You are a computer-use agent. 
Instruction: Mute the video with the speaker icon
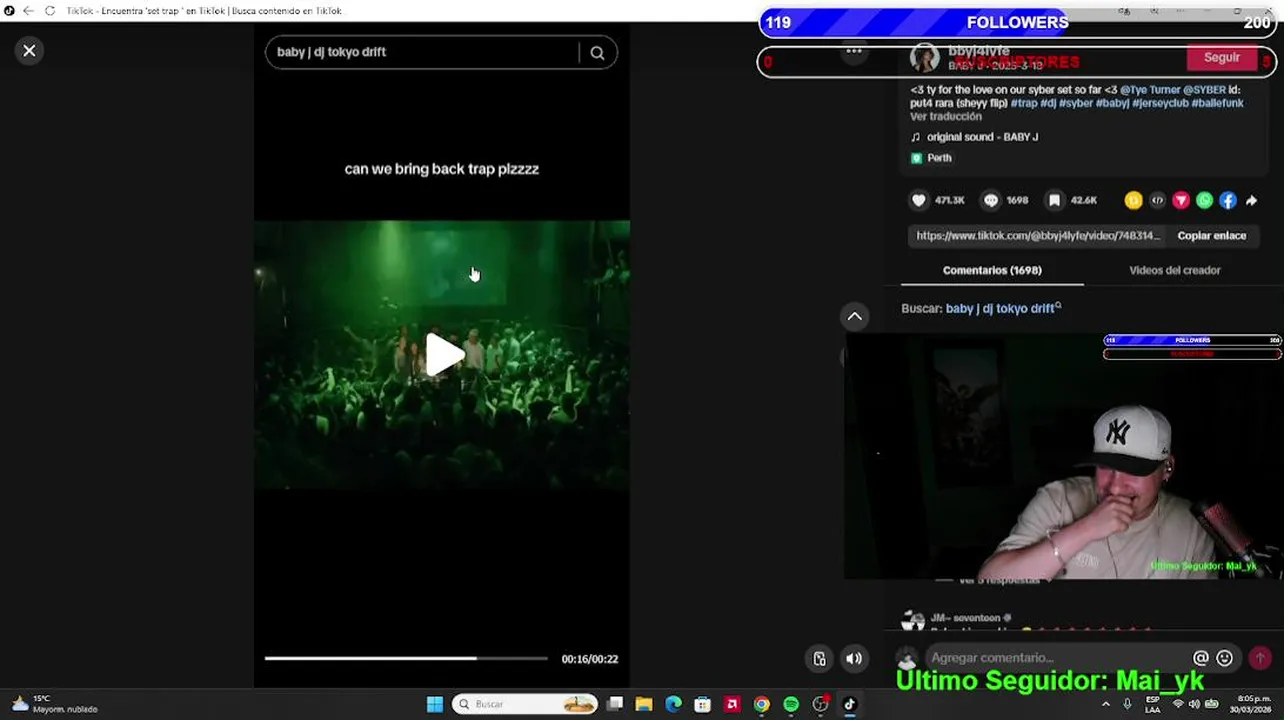click(x=854, y=658)
